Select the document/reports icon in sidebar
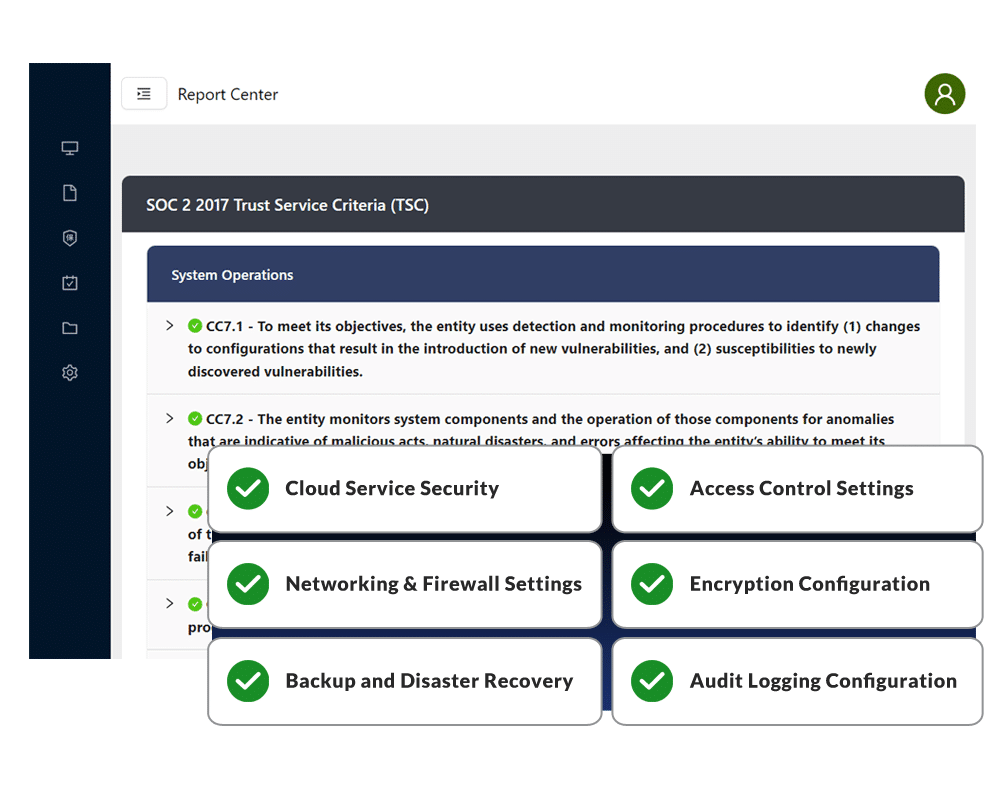 point(70,192)
